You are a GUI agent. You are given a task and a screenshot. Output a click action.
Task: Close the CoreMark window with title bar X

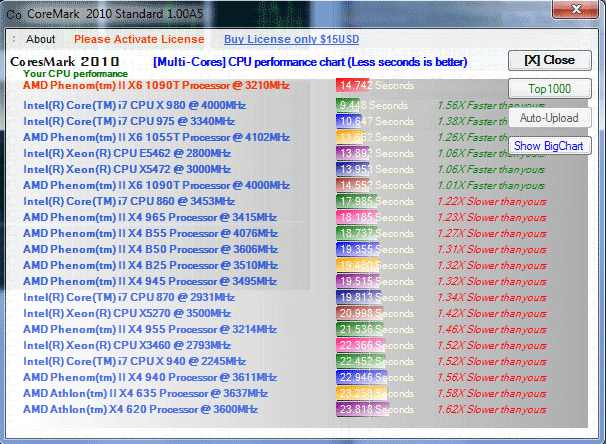point(576,9)
